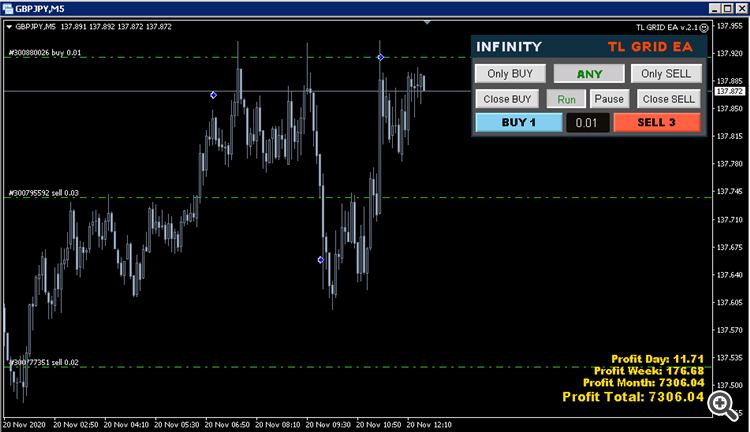The width and height of the screenshot is (750, 432).
Task: Click the Run button
Action: pyautogui.click(x=566, y=99)
